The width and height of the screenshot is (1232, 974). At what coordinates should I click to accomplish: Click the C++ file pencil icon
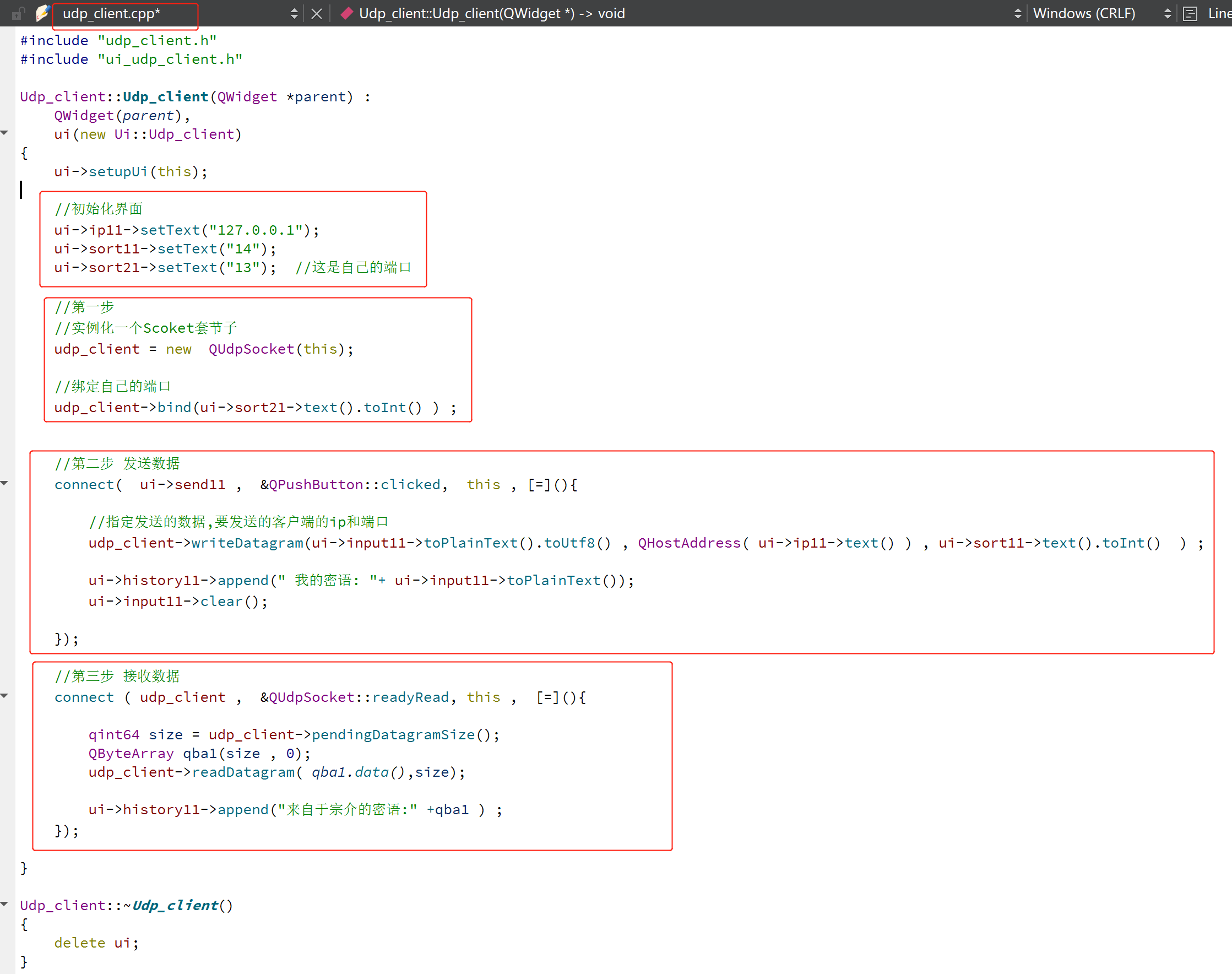pyautogui.click(x=42, y=13)
